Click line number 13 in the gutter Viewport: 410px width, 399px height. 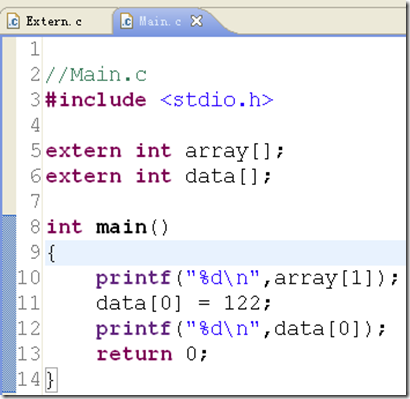[29, 354]
